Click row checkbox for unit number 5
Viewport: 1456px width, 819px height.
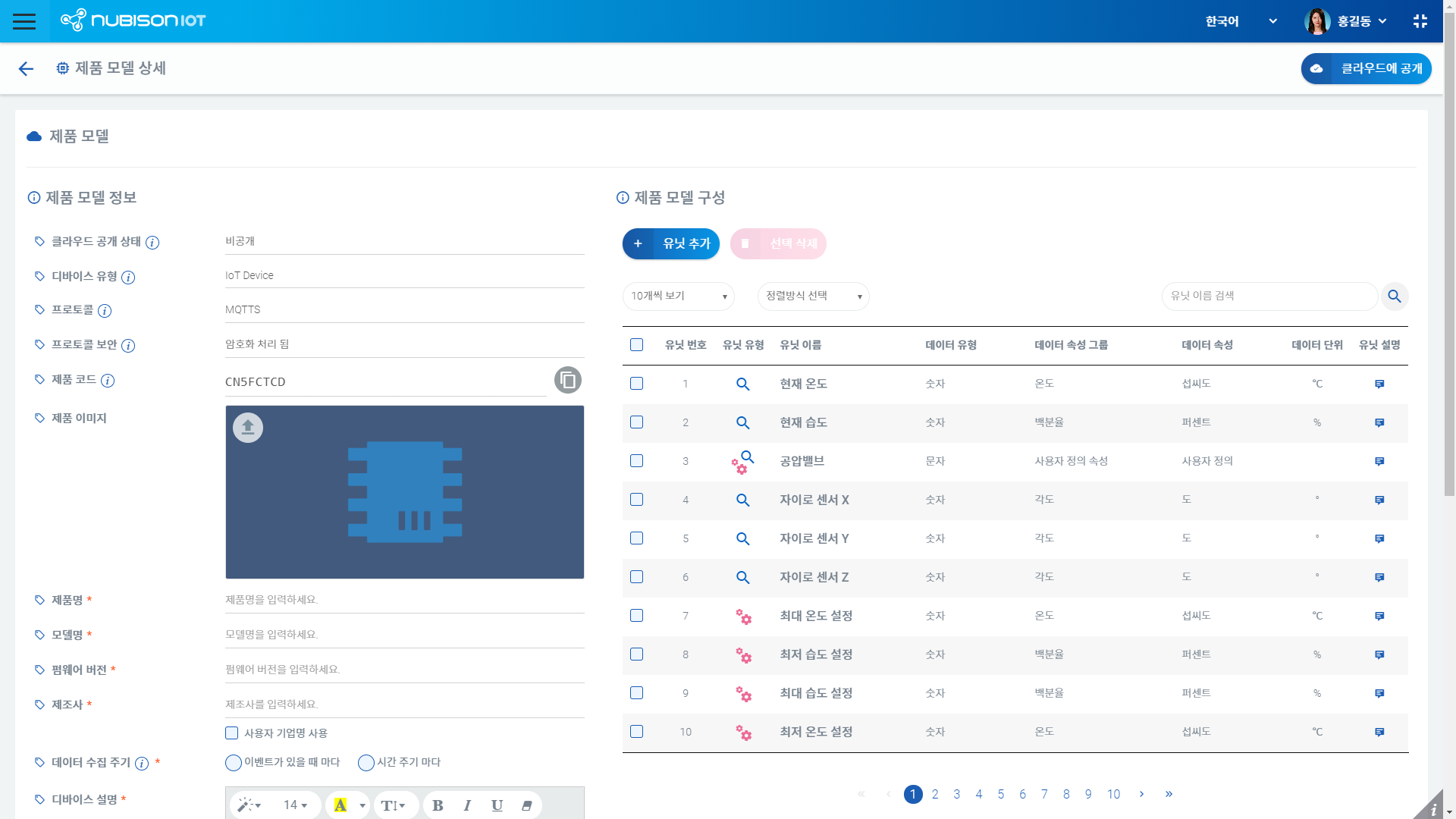[x=636, y=537]
